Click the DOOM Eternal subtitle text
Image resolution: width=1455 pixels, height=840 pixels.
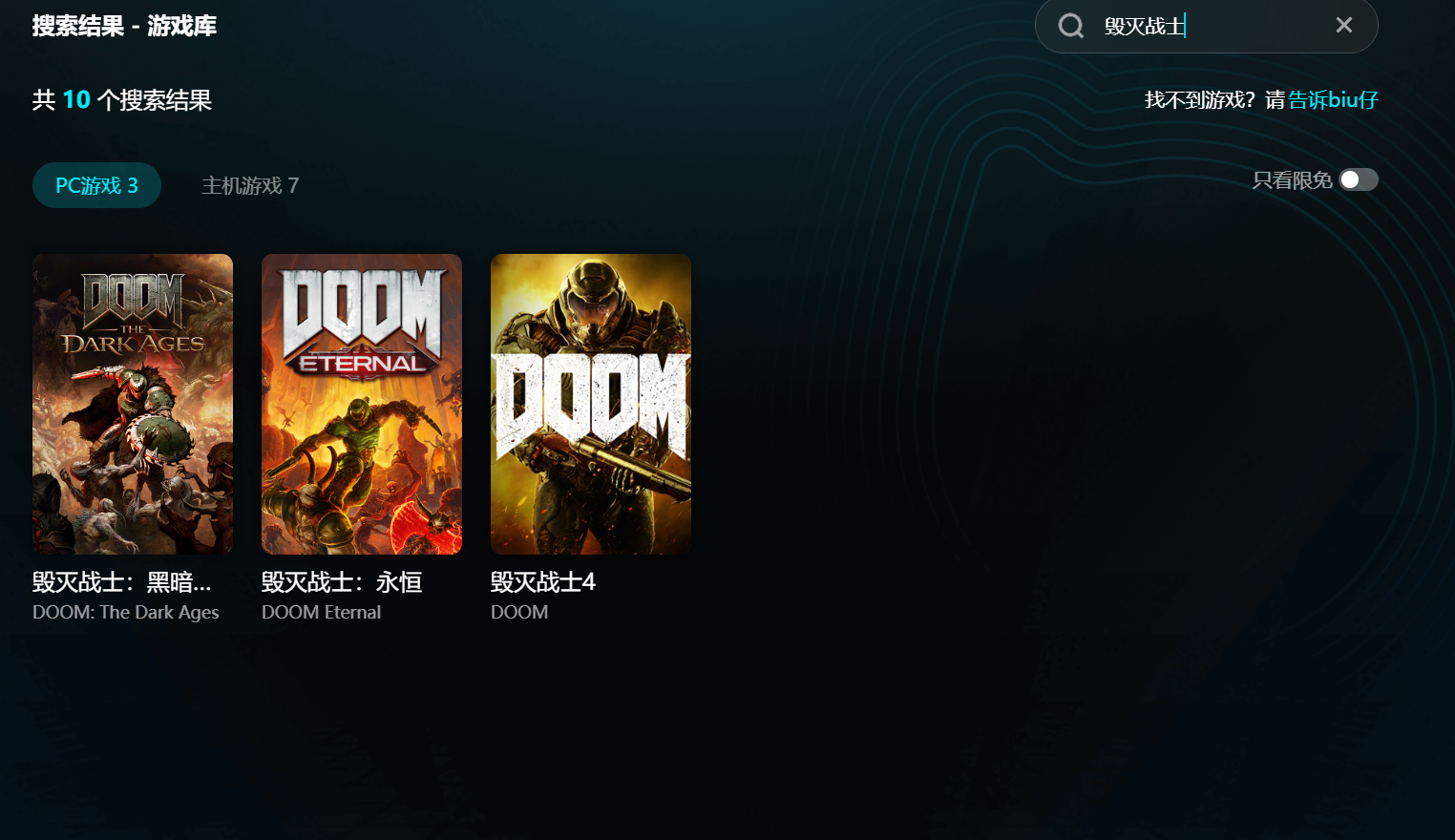(321, 613)
